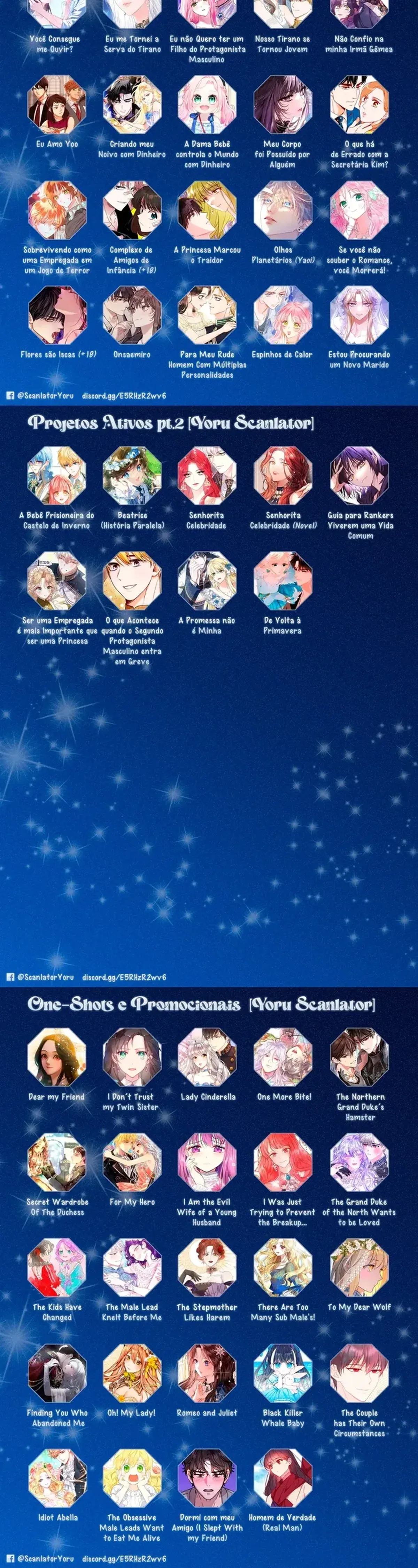Click the Facebook icon below the Idiot Abella title
This screenshot has width=418, height=1568.
pyautogui.click(x=10, y=1559)
